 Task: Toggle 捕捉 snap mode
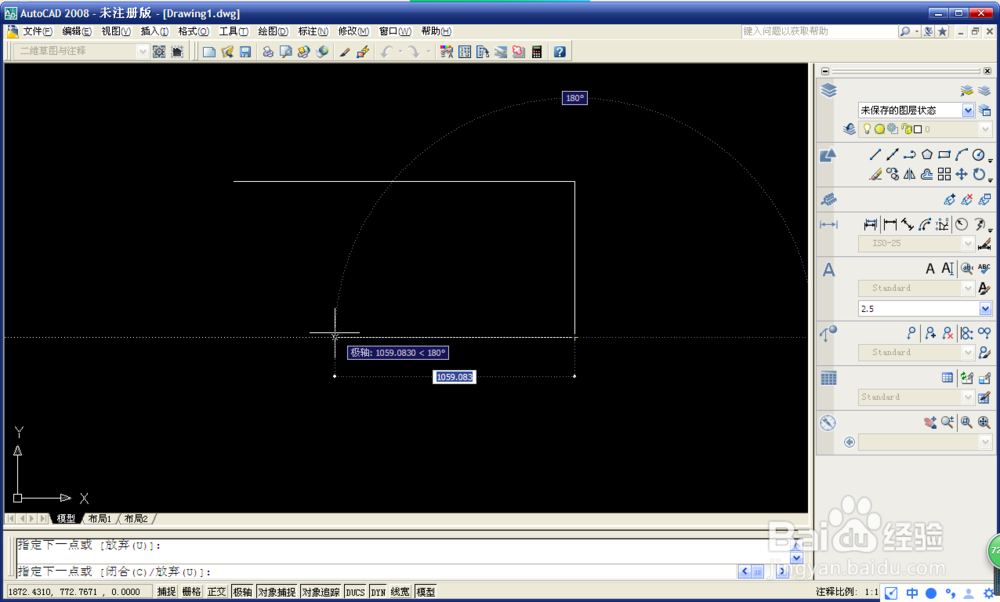tap(166, 592)
